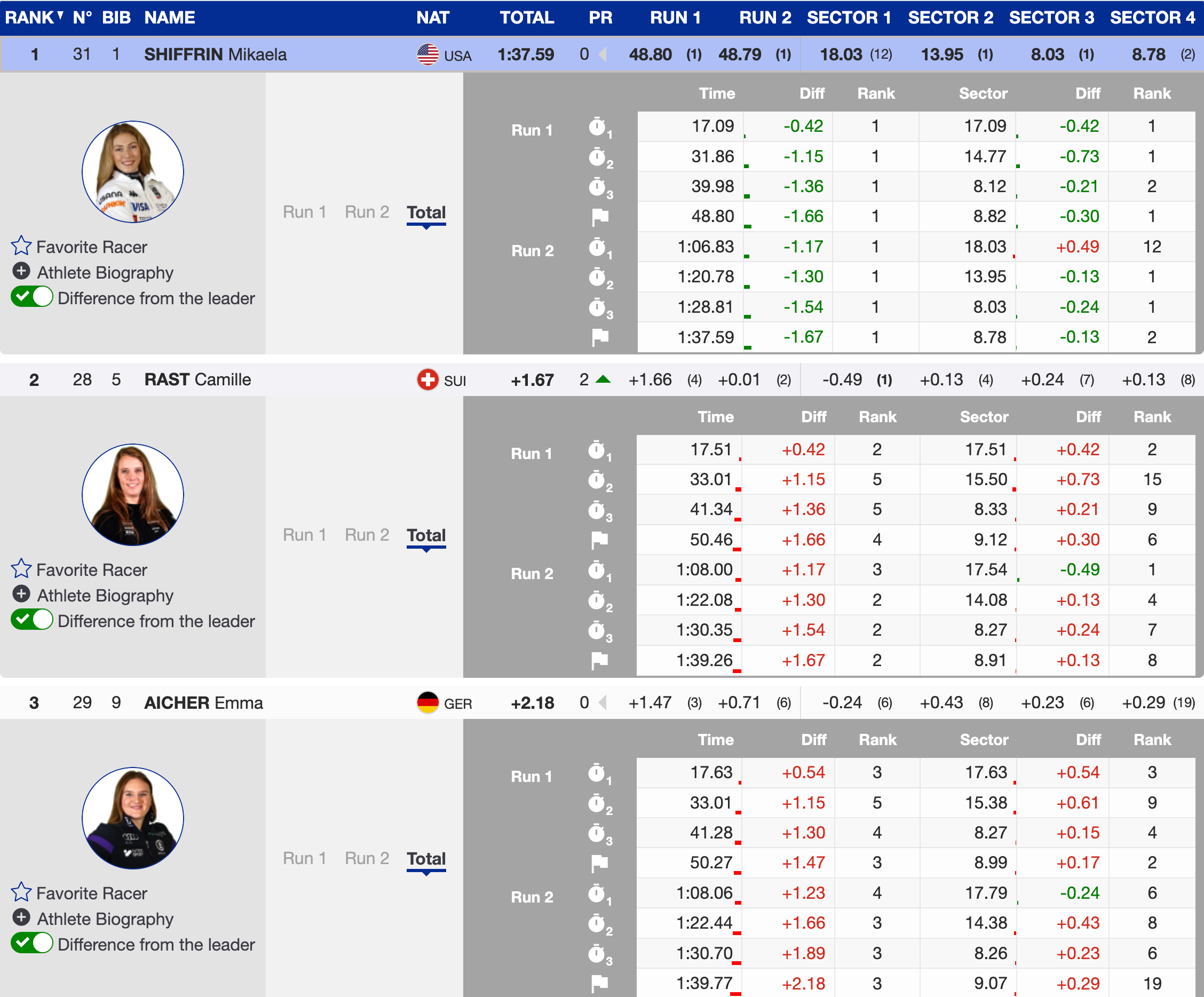Viewport: 1204px width, 997px height.
Task: Click Rast's Run 2 first intermediate stopwatch
Action: coord(597,570)
